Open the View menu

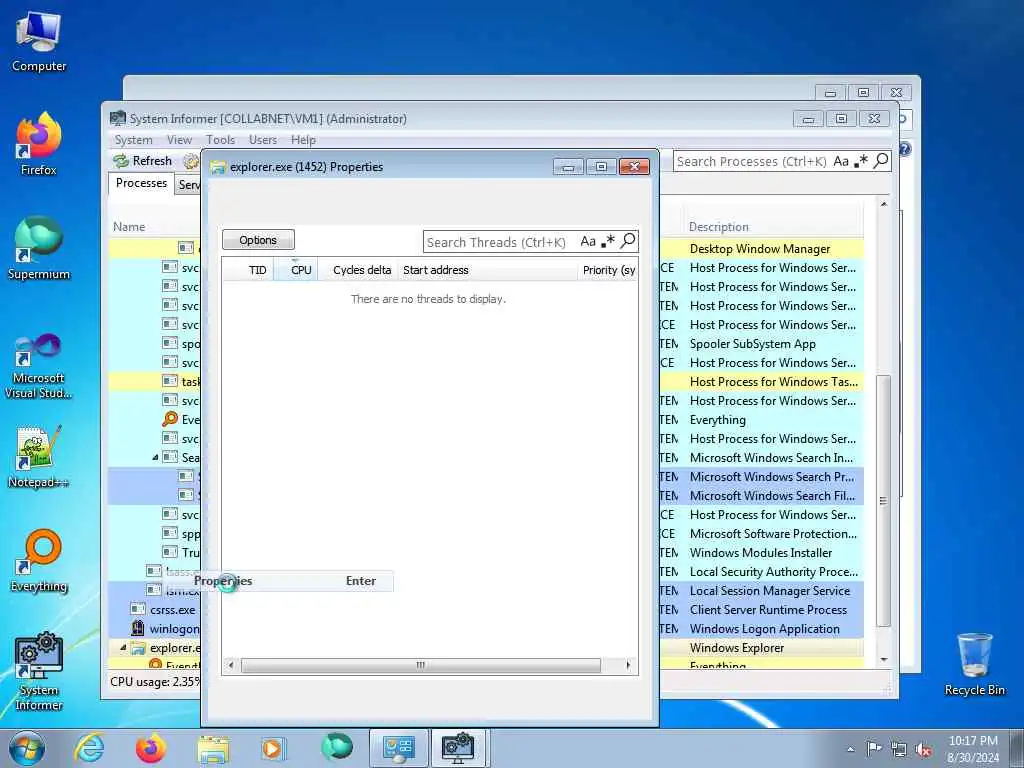point(179,140)
